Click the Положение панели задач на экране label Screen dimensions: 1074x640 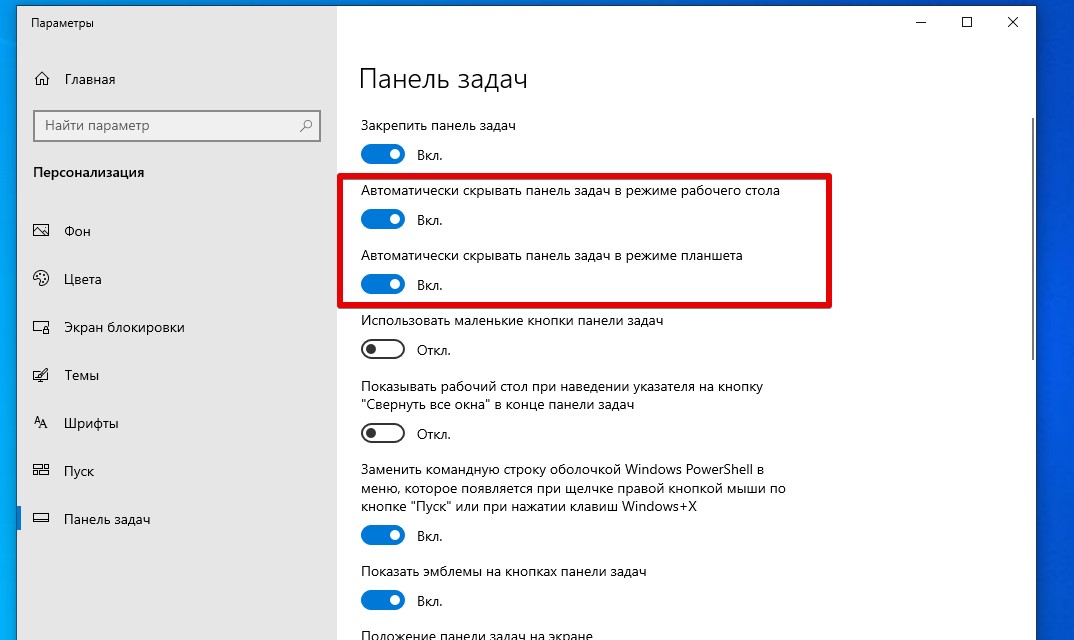coord(477,635)
